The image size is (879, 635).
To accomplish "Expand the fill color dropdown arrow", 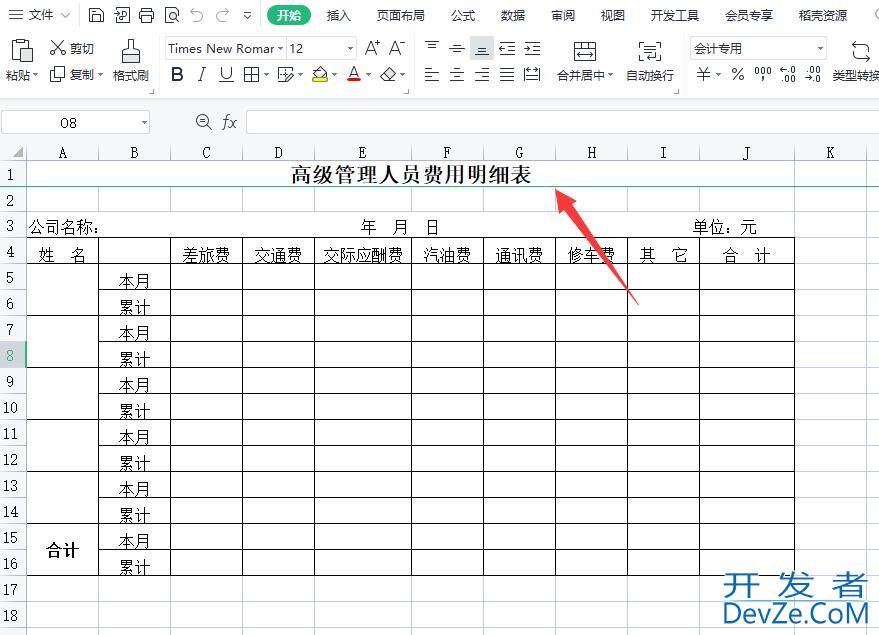I will 335,74.
